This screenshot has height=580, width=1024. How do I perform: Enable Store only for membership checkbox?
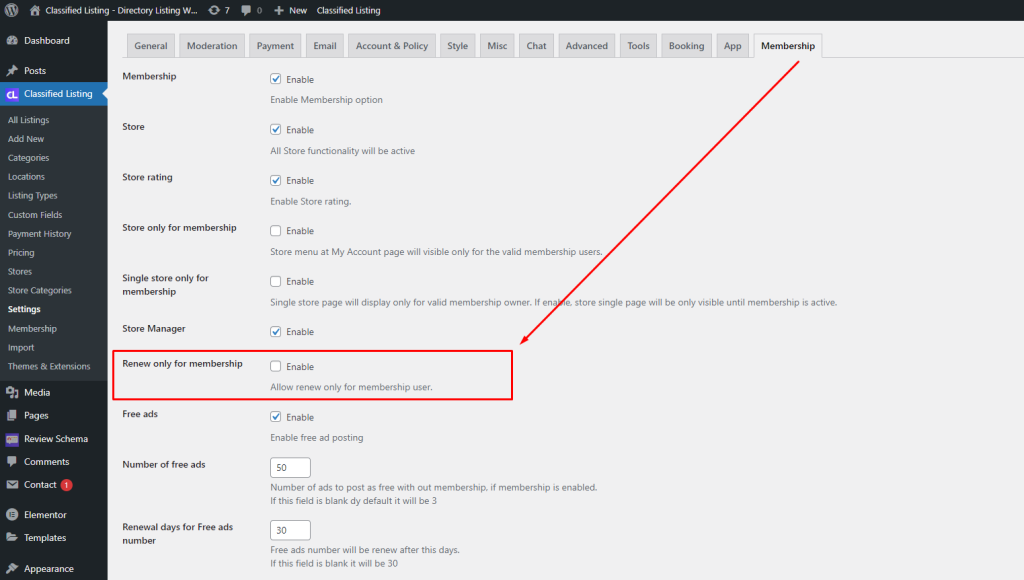click(276, 231)
